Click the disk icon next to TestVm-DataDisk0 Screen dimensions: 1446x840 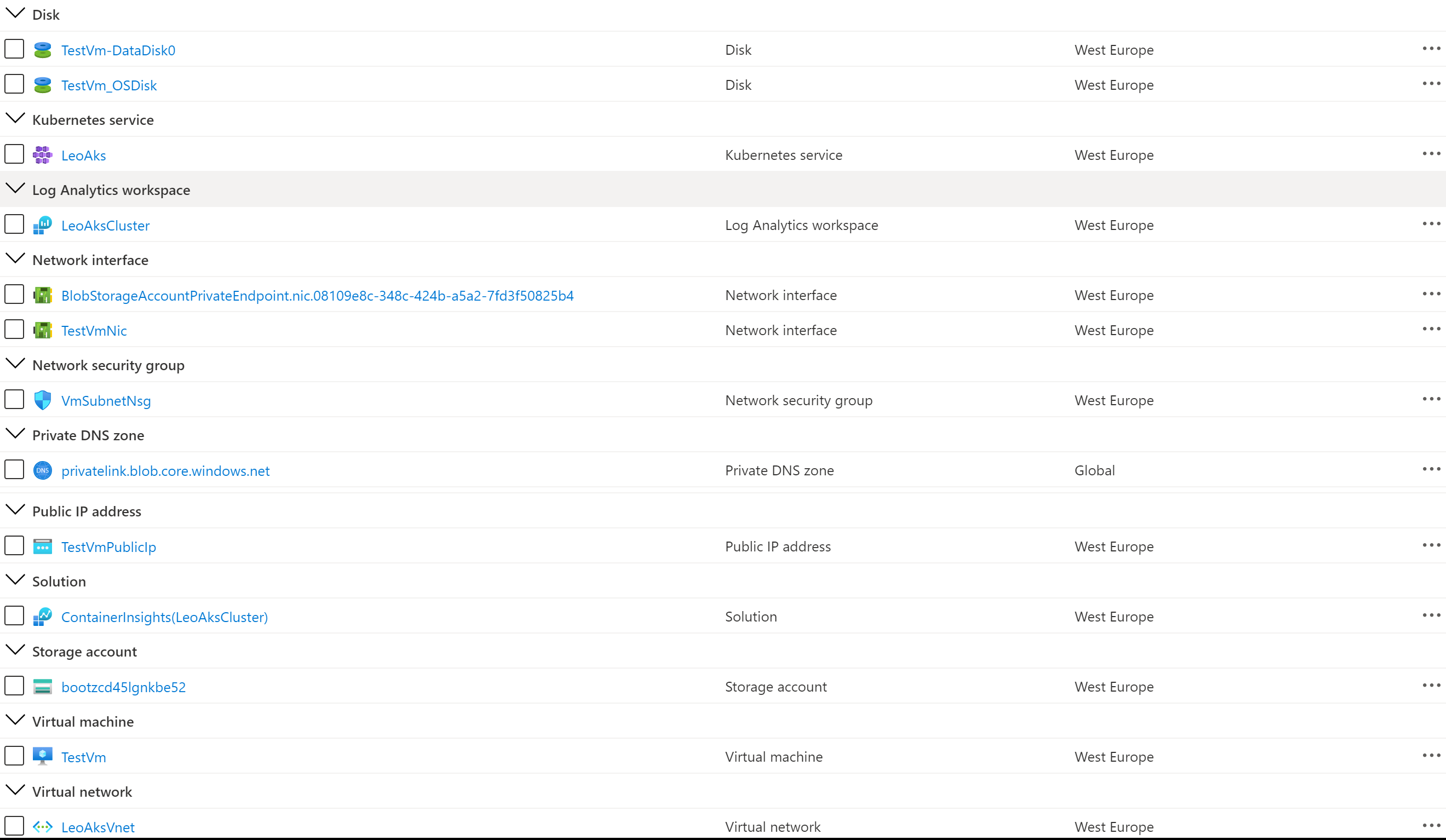[43, 50]
